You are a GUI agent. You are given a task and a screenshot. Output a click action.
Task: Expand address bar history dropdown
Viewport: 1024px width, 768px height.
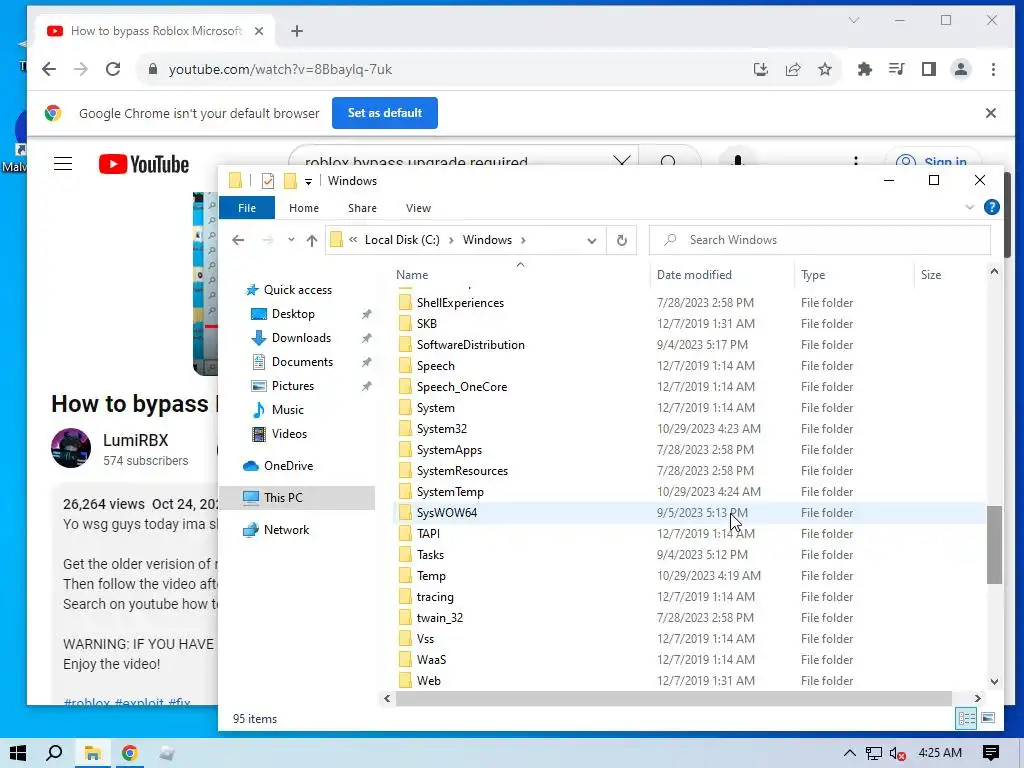click(592, 240)
